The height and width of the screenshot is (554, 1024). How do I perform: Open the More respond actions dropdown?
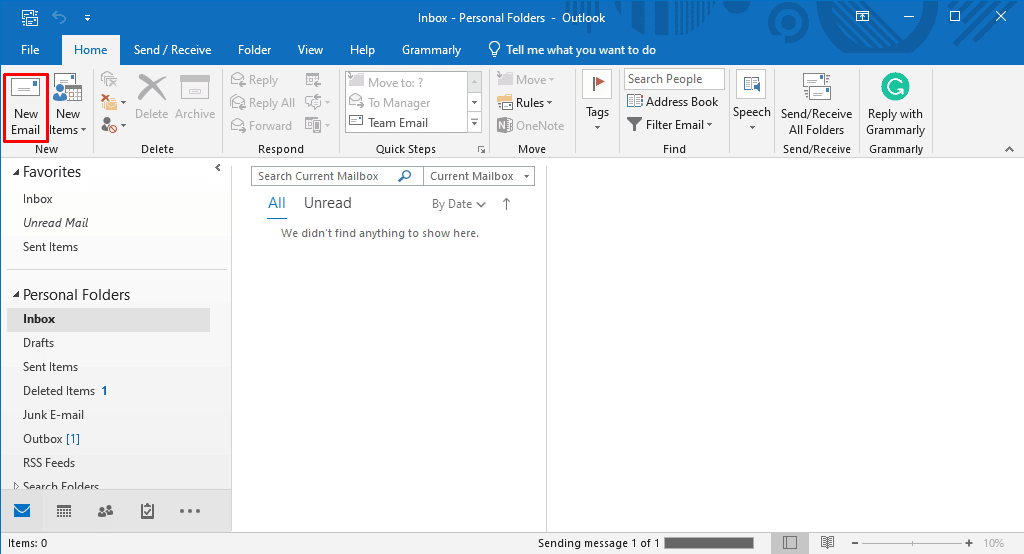317,125
